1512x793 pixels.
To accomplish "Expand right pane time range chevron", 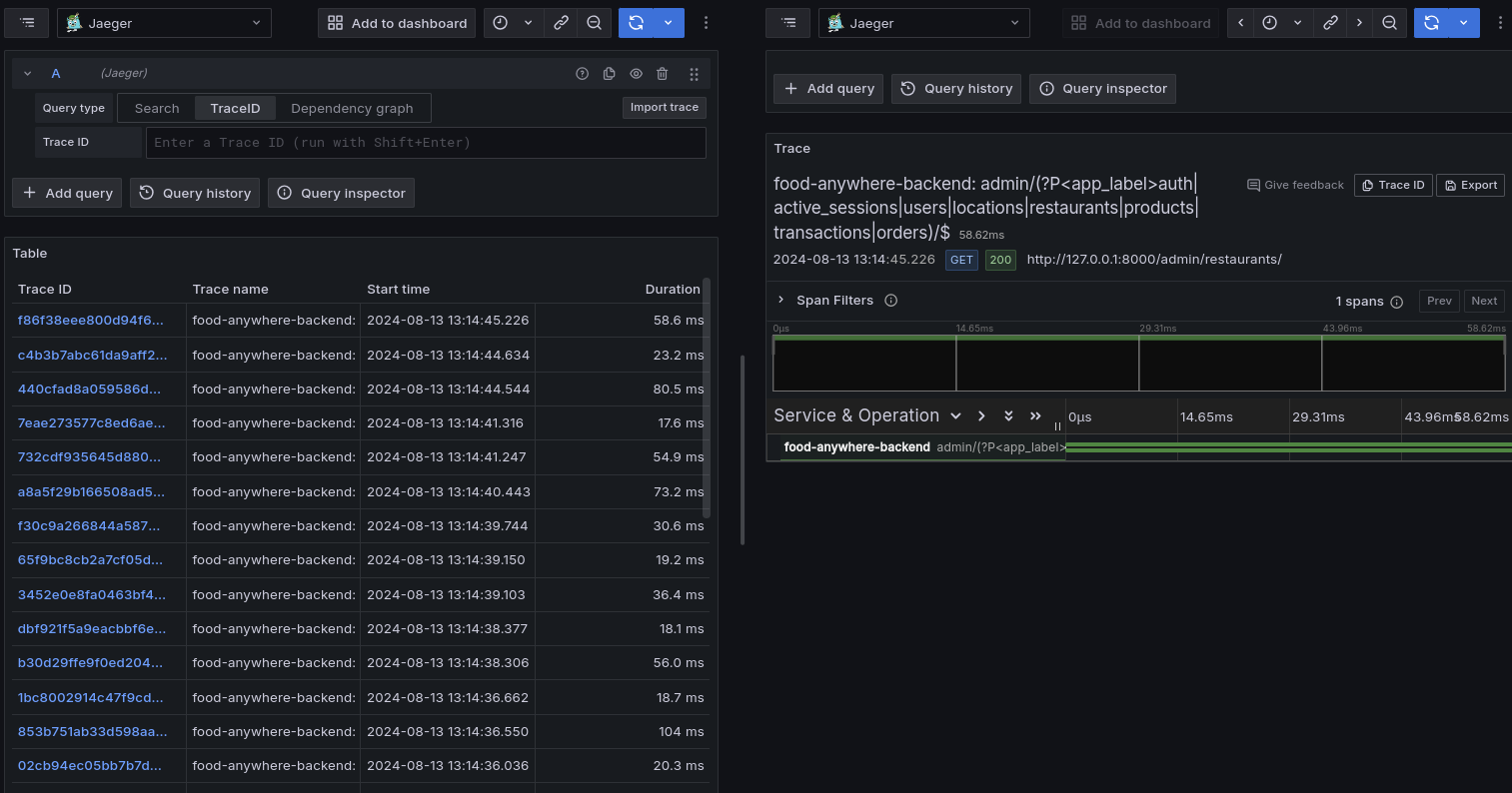I will 1298,23.
